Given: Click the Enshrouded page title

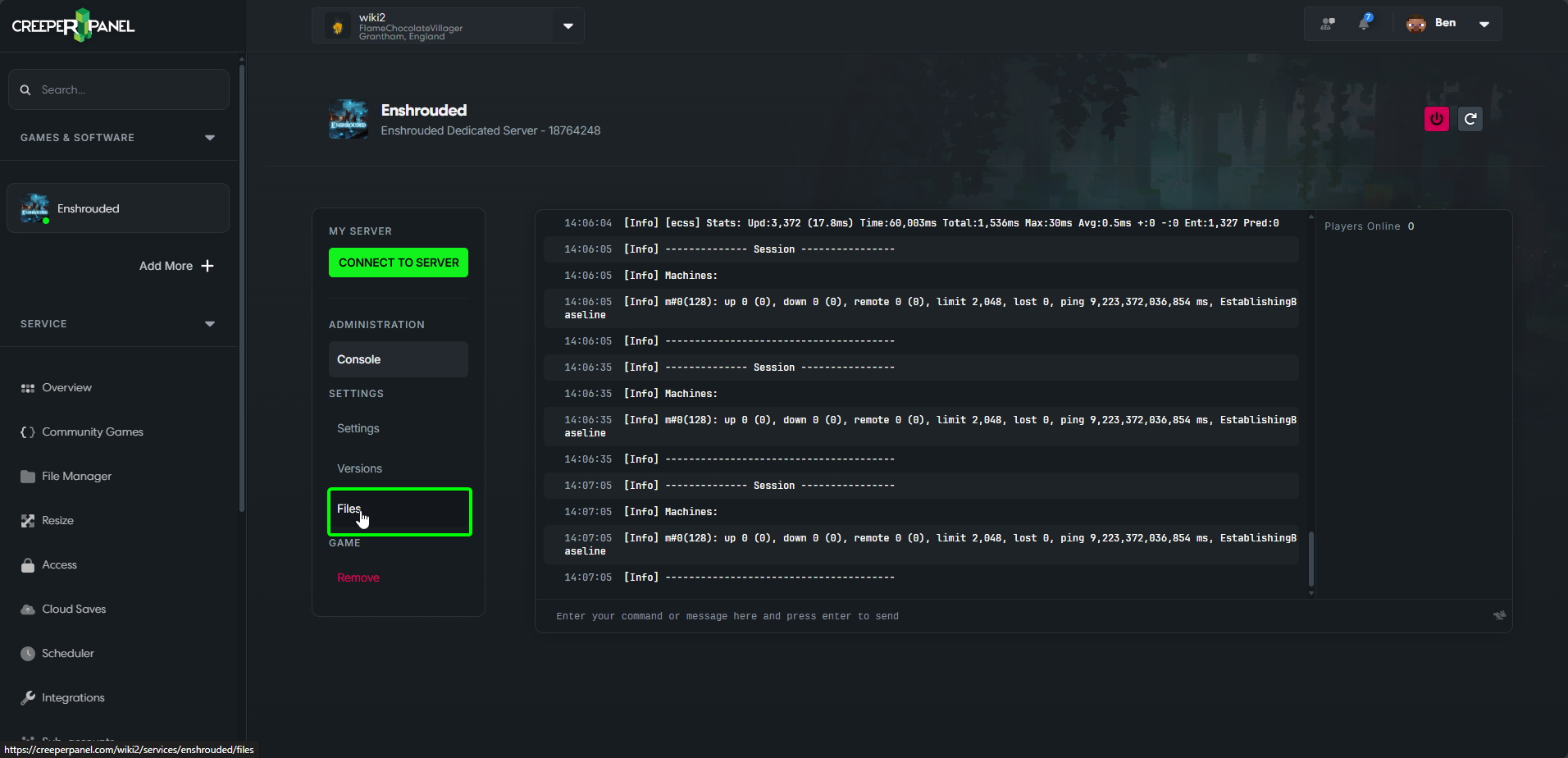Looking at the screenshot, I should pos(424,110).
